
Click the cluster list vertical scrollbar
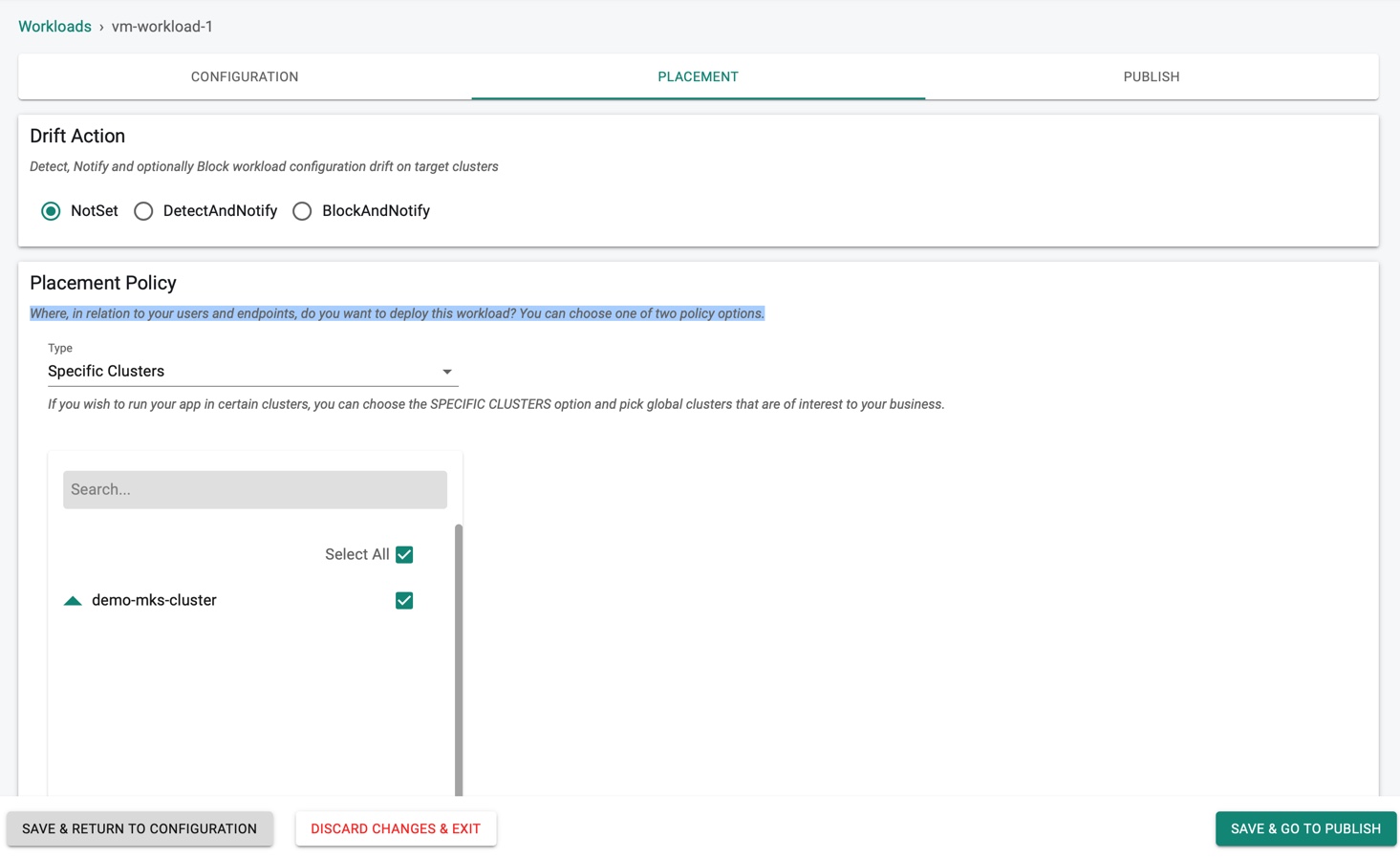click(x=459, y=659)
